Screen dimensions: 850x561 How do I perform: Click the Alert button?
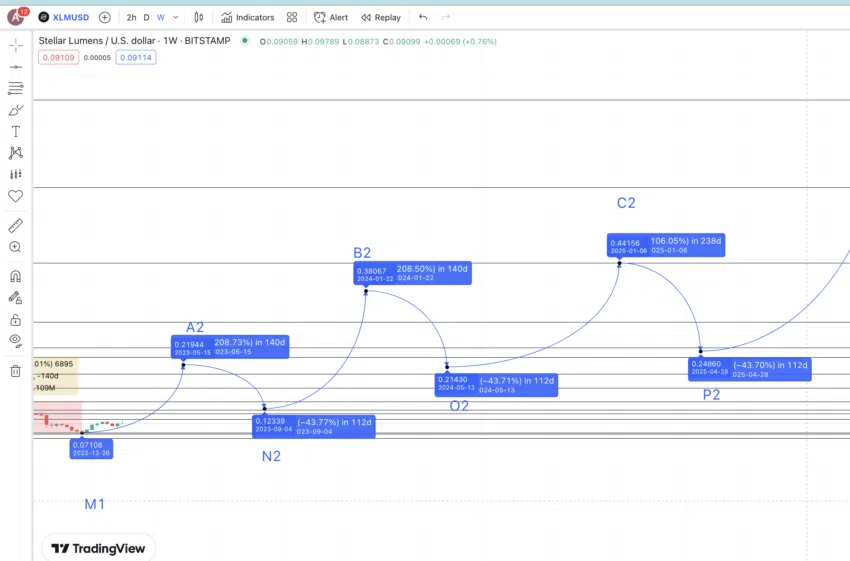(x=330, y=17)
